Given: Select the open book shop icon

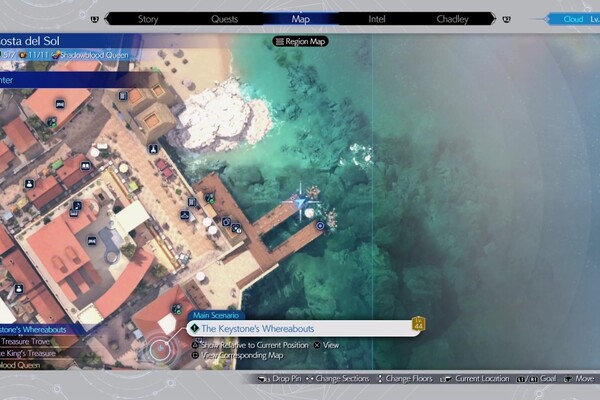Looking at the screenshot, I should click(85, 166).
